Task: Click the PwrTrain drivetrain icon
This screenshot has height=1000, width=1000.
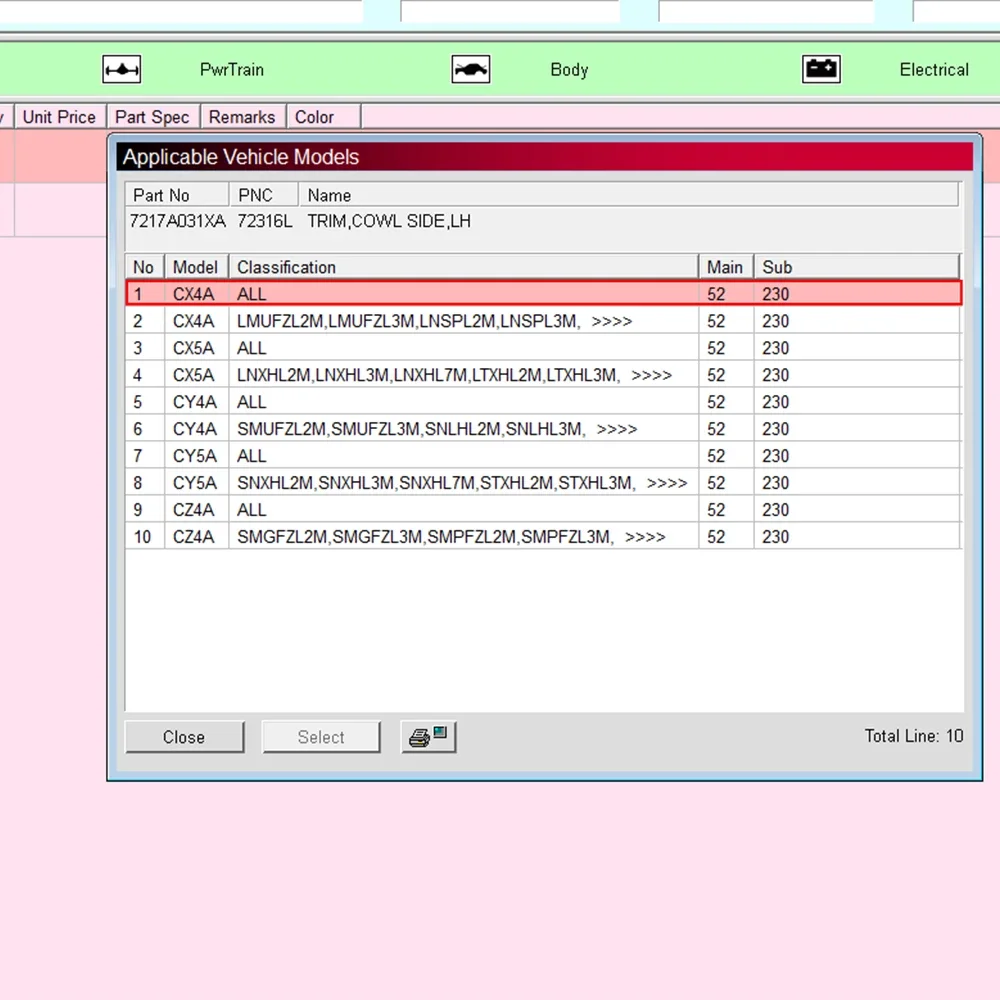Action: [x=121, y=70]
